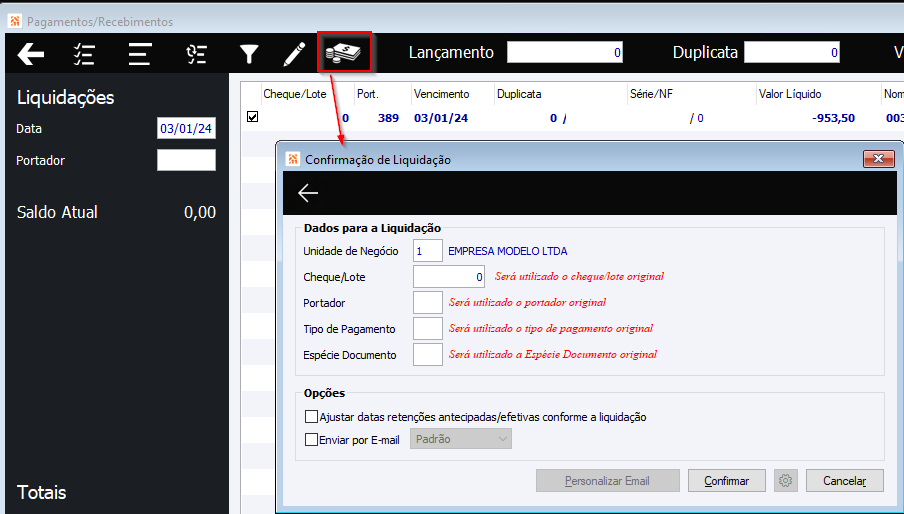Click the Portador field in dialog
Viewport: 904px width, 514px height.
tap(428, 303)
